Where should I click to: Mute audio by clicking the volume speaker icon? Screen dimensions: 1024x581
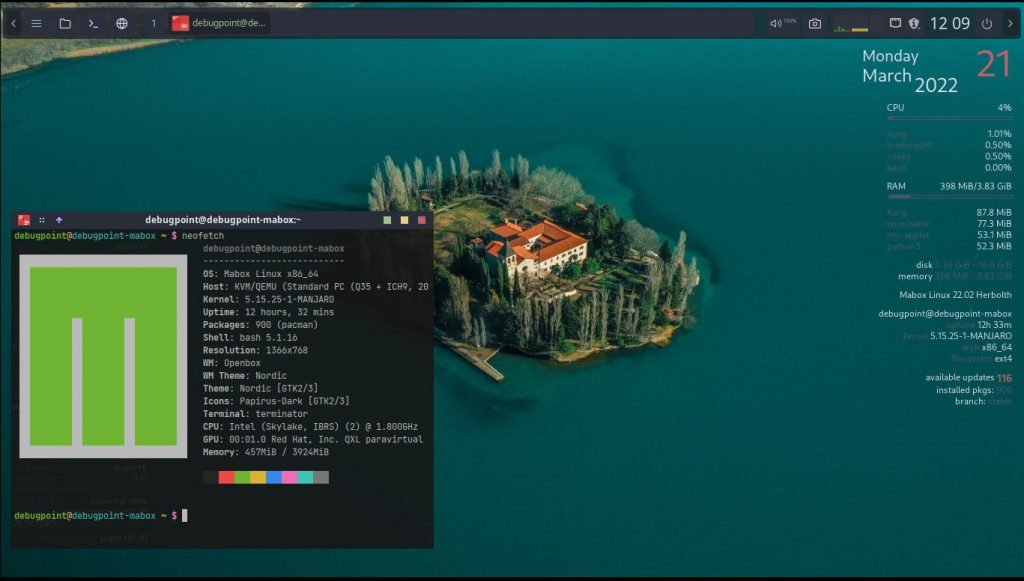point(775,23)
